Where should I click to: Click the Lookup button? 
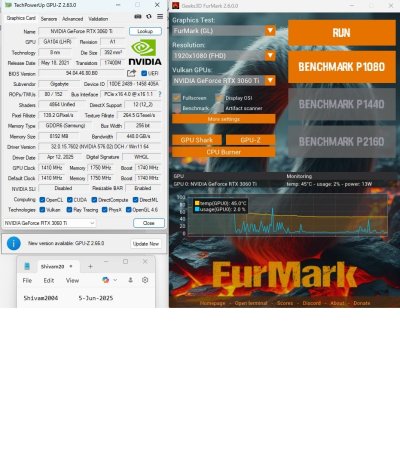(x=145, y=31)
